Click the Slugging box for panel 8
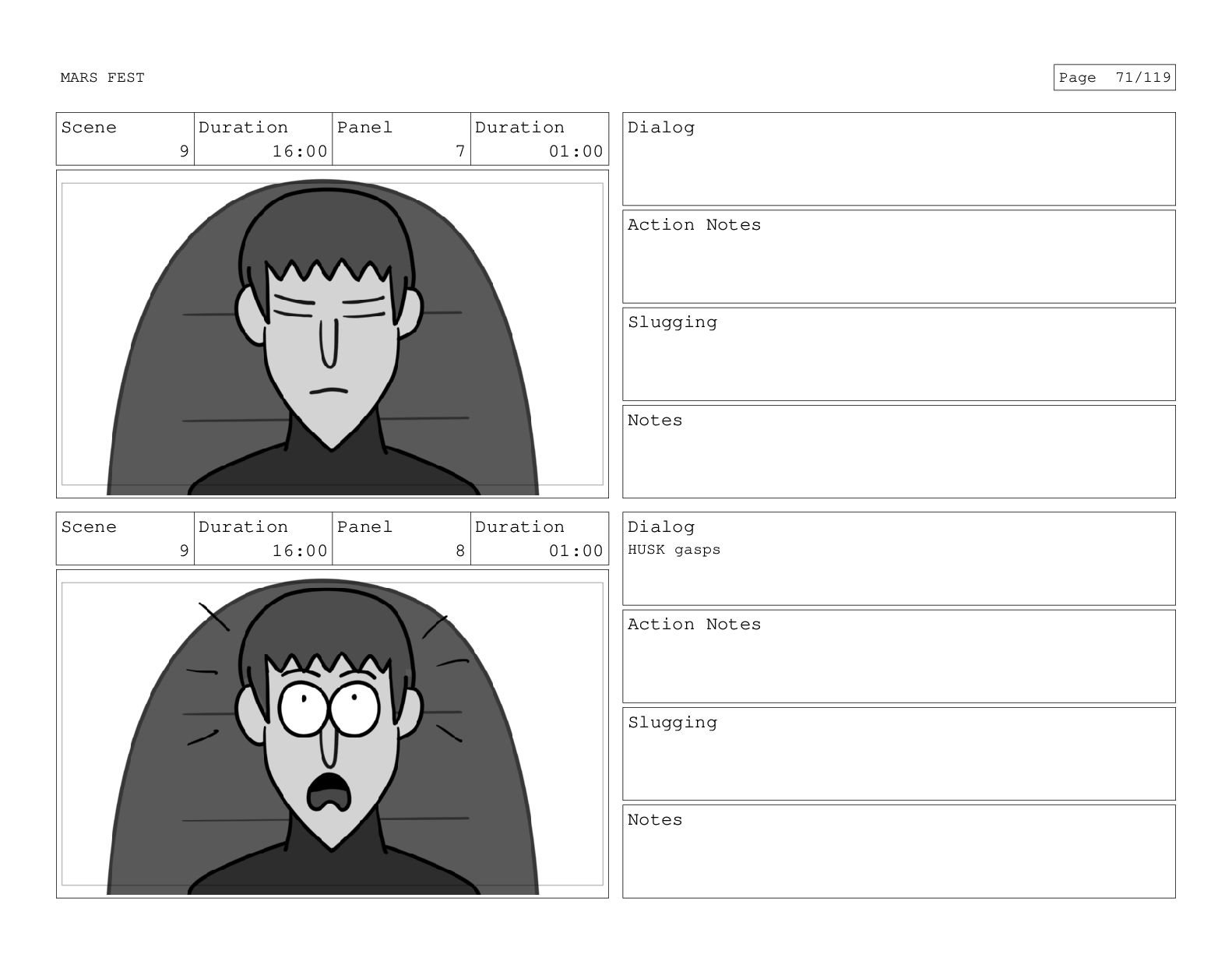This screenshot has height=954, width=1232. click(899, 754)
